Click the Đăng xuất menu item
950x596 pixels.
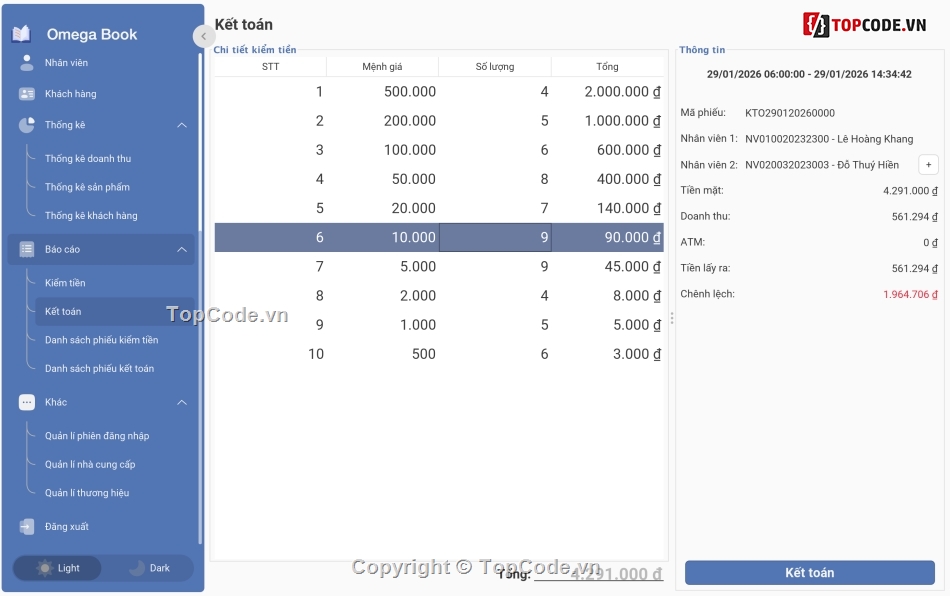(x=101, y=526)
